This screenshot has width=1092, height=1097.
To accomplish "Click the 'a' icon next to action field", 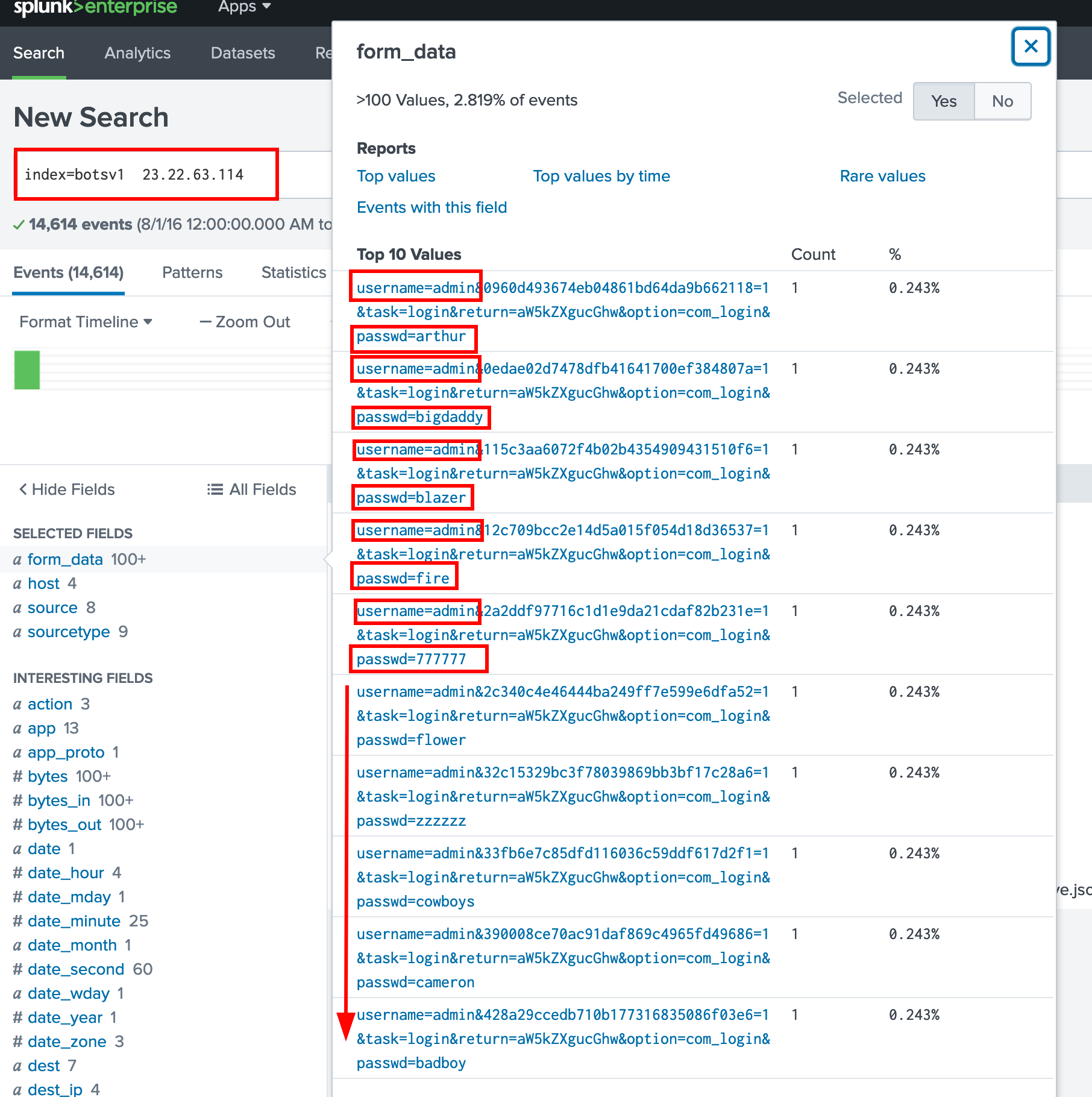I will click(17, 704).
